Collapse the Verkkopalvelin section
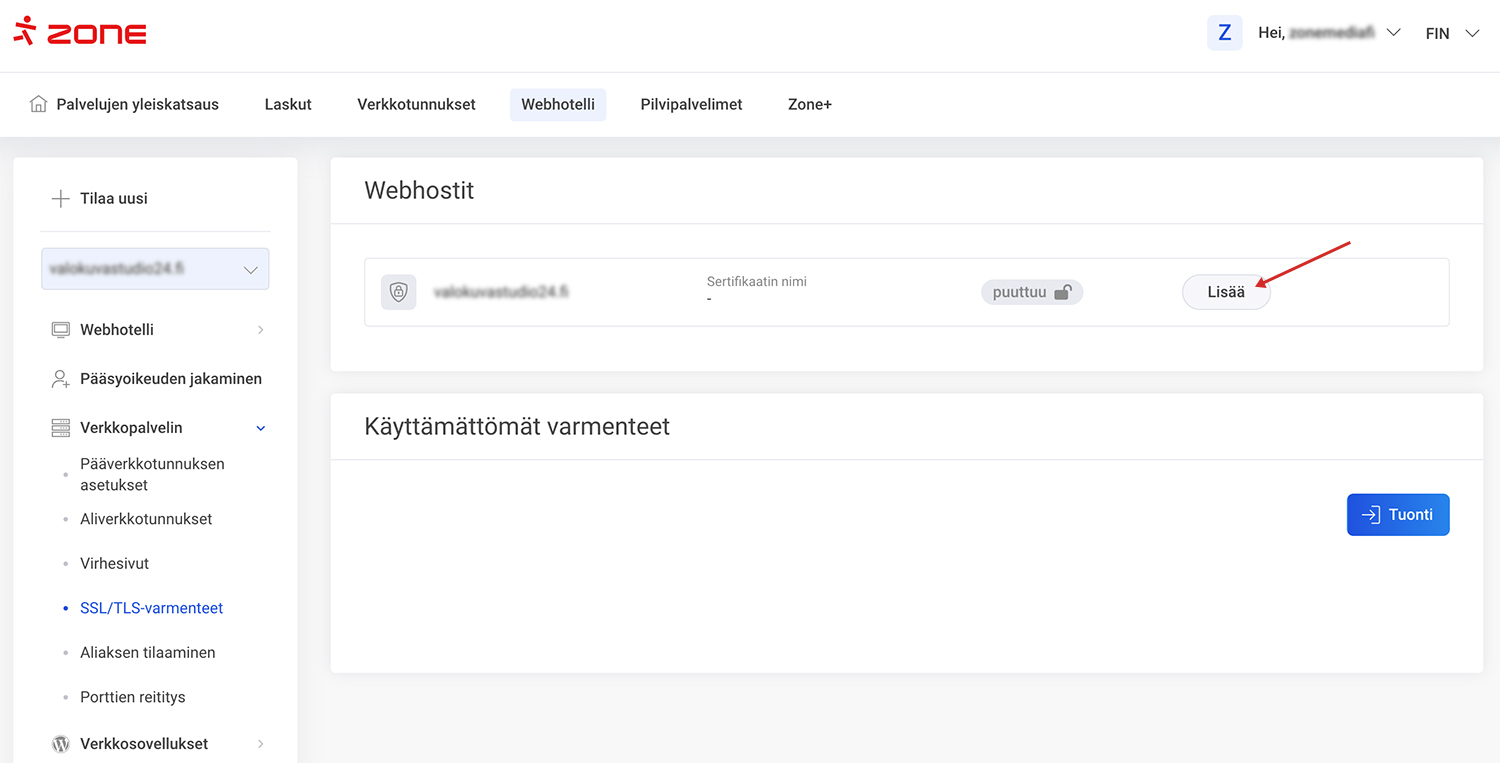Image resolution: width=1500 pixels, height=763 pixels. tap(261, 428)
